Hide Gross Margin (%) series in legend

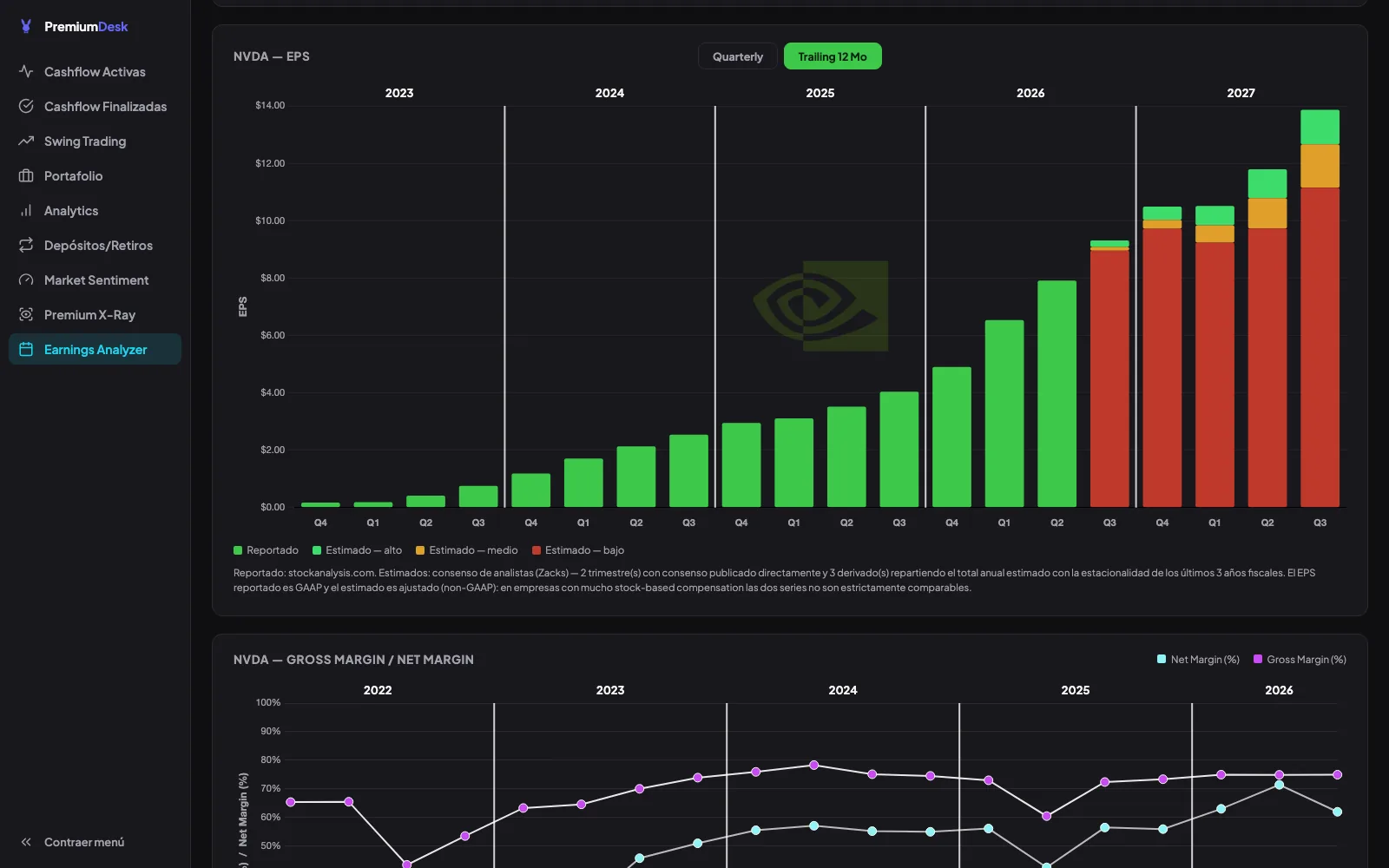1300,660
